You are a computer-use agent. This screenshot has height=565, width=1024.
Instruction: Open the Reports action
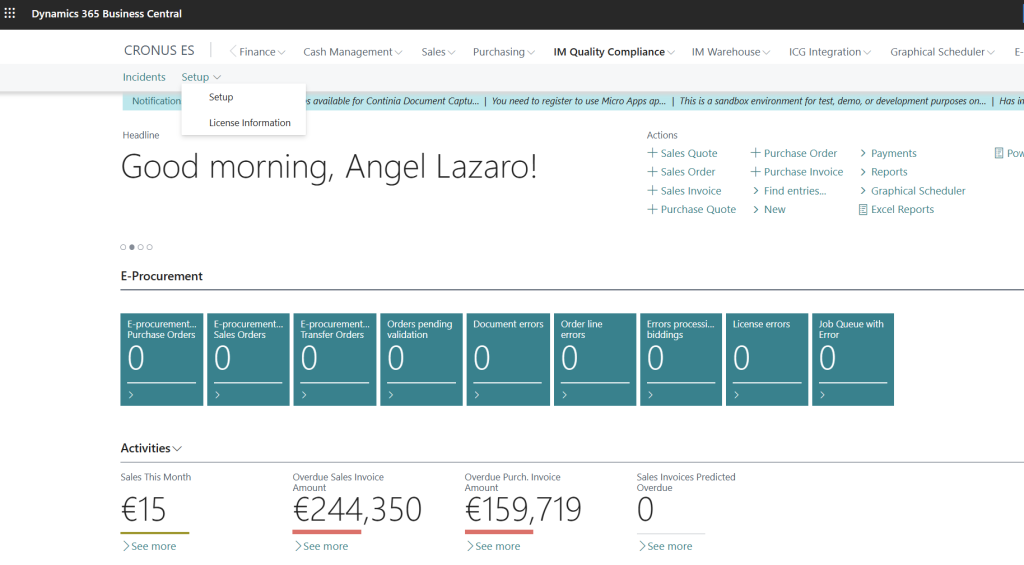pyautogui.click(x=889, y=172)
